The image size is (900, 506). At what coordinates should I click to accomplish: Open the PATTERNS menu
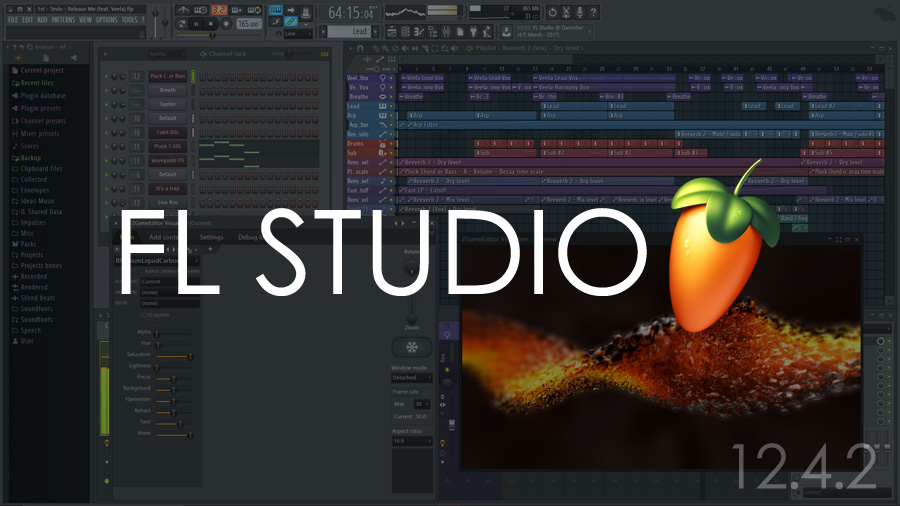click(63, 20)
